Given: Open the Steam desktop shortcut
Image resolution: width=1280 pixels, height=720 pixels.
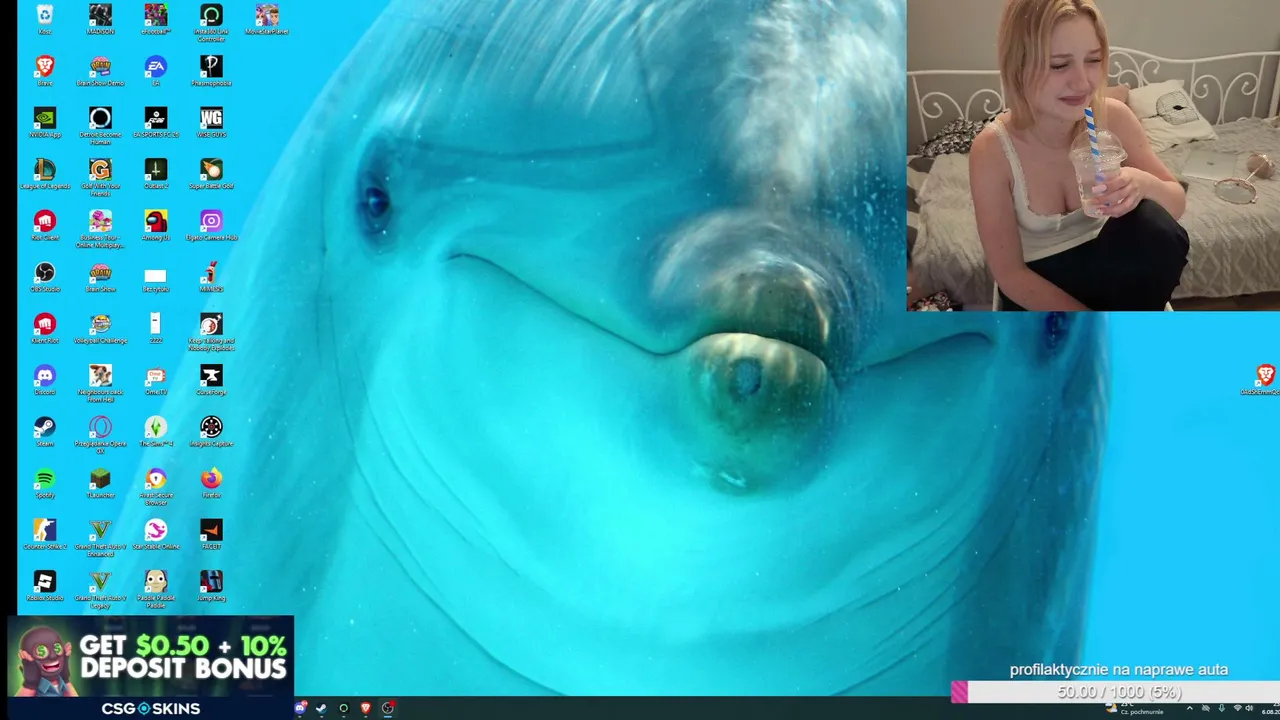Looking at the screenshot, I should click(44, 431).
